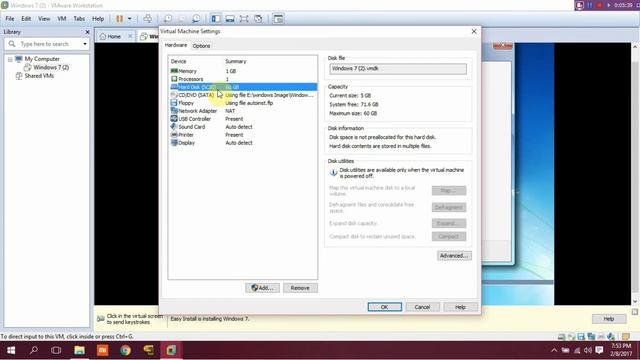Open the VM menu

(x=62, y=19)
